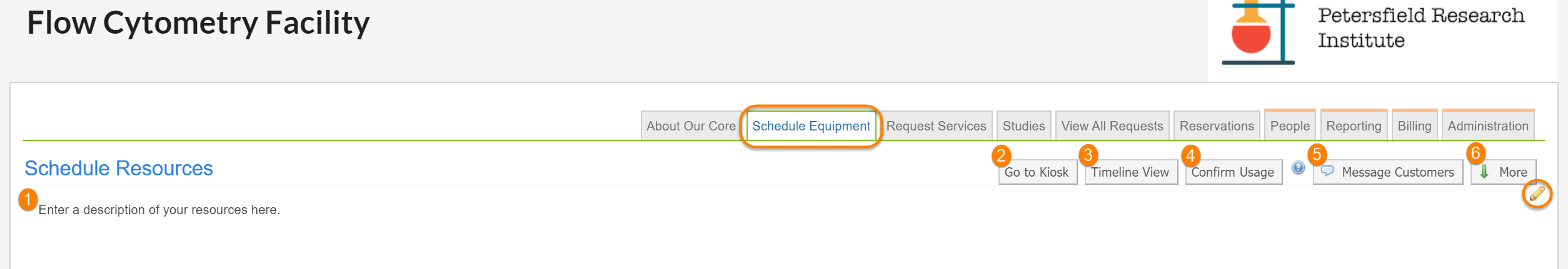1568x269 pixels.
Task: Go to the Reporting tab
Action: tap(1353, 126)
